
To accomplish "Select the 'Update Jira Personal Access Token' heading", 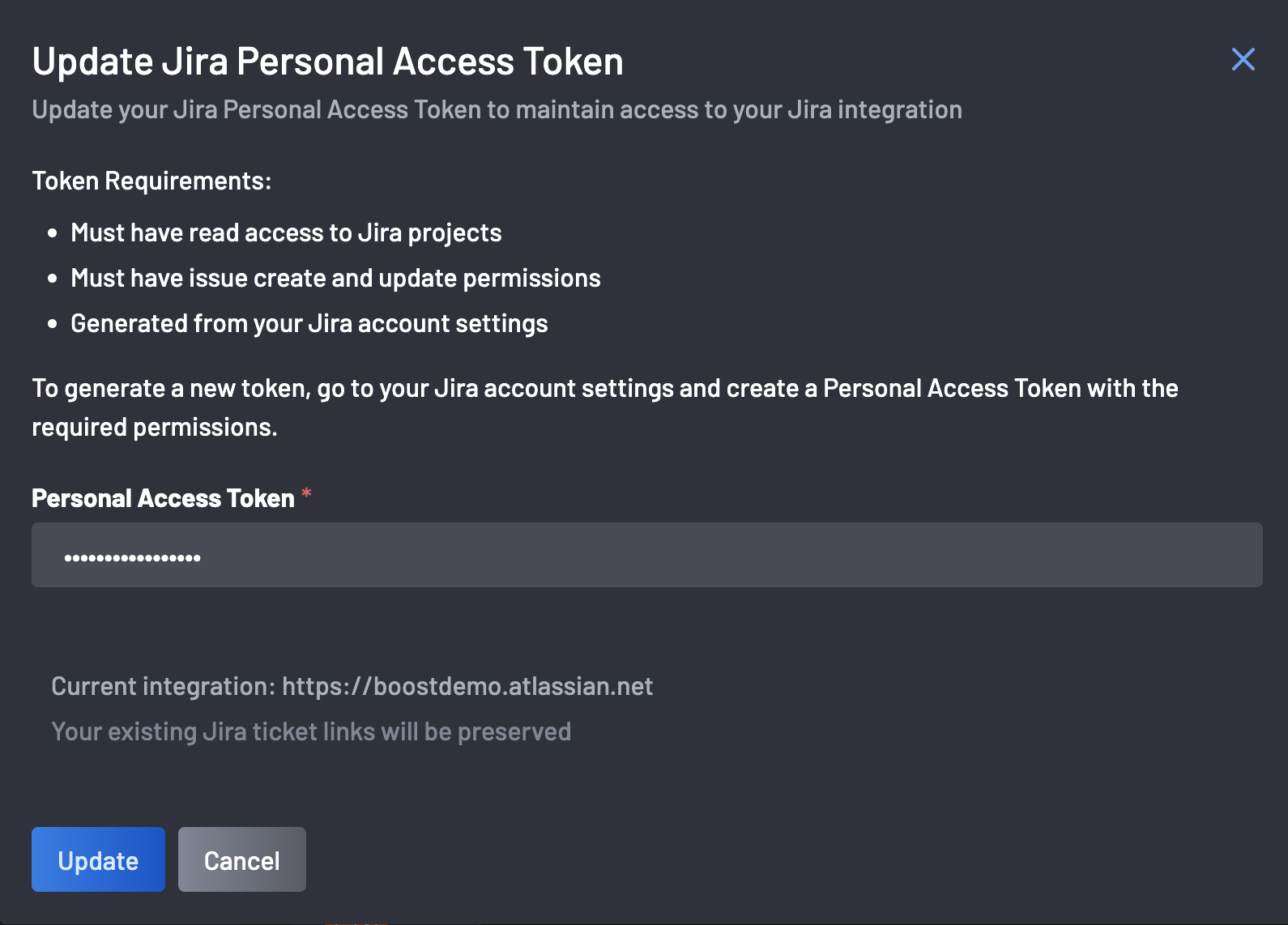I will (328, 62).
